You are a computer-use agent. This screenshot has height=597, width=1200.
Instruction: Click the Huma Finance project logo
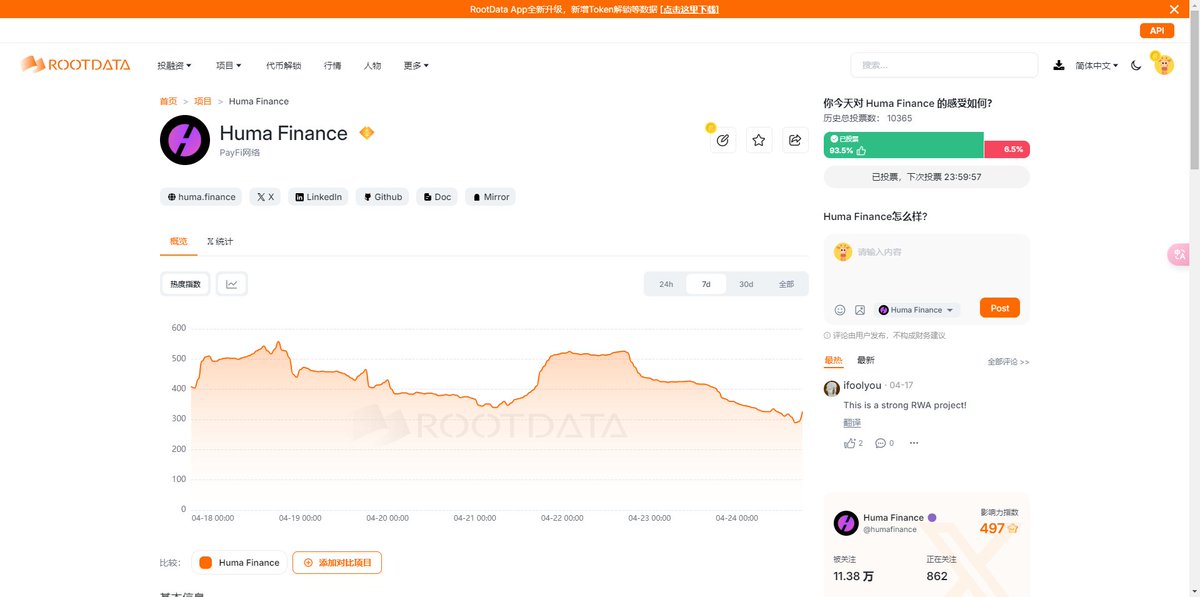[185, 140]
